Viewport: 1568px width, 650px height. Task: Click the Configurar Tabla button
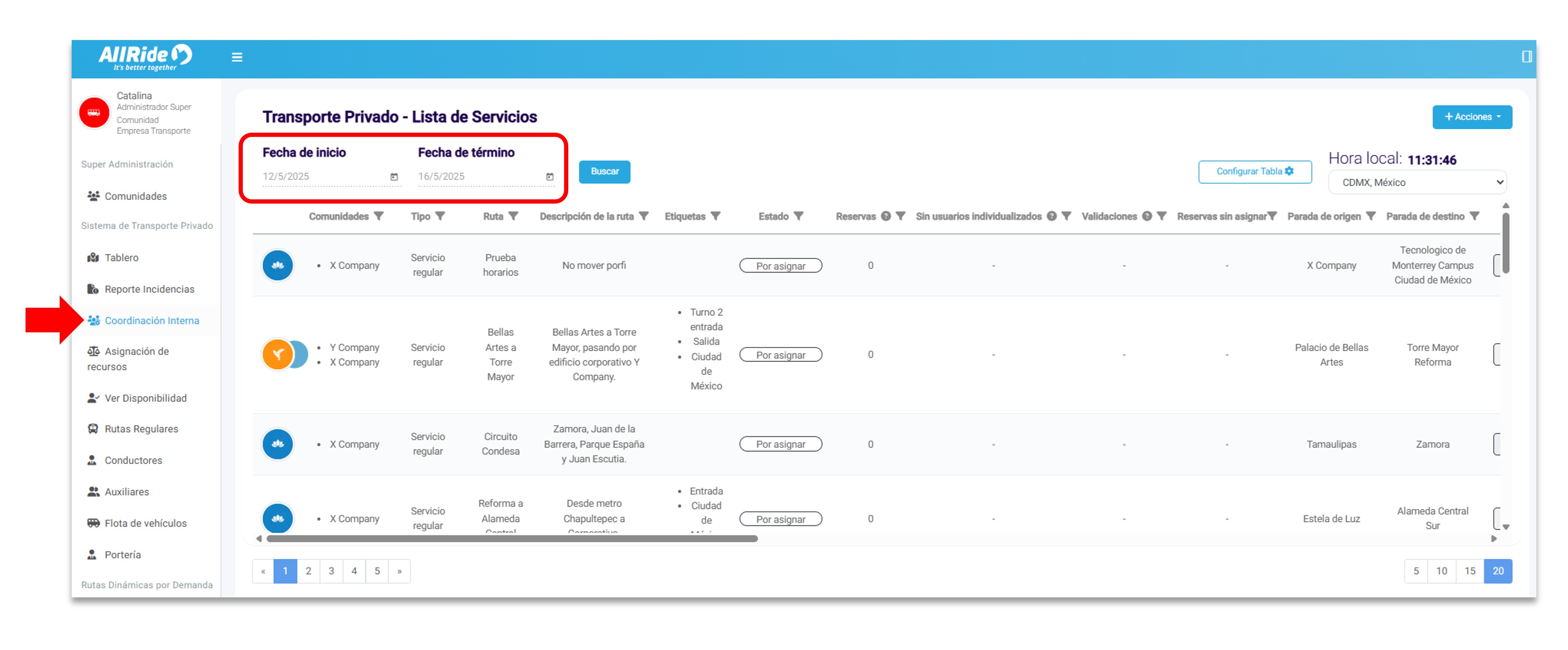coord(1255,172)
